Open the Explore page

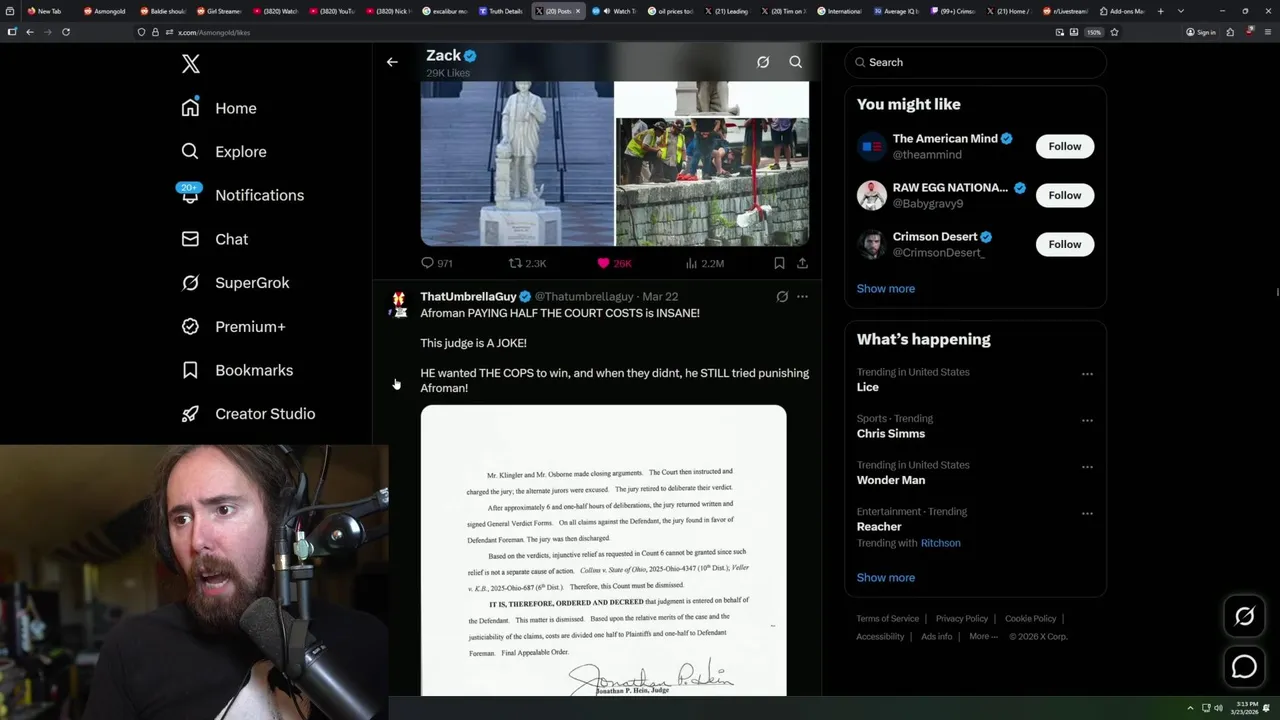pos(224,152)
